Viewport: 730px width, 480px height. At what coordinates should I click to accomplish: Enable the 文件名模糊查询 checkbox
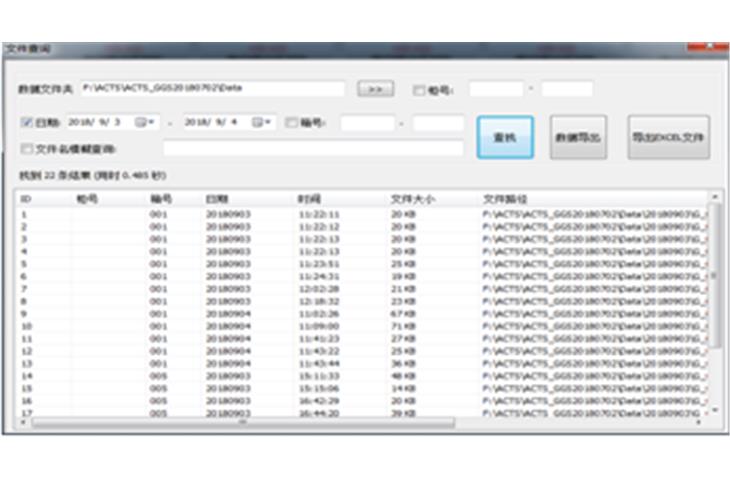(27, 149)
